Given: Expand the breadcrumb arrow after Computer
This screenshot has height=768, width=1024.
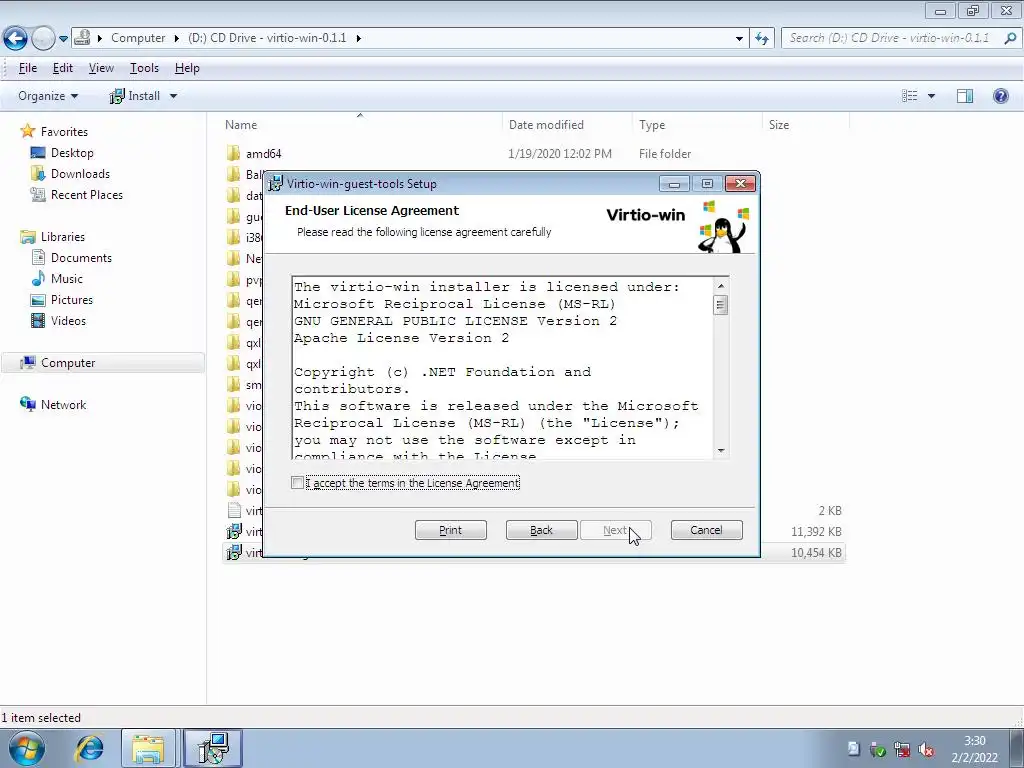Looking at the screenshot, I should (176, 38).
